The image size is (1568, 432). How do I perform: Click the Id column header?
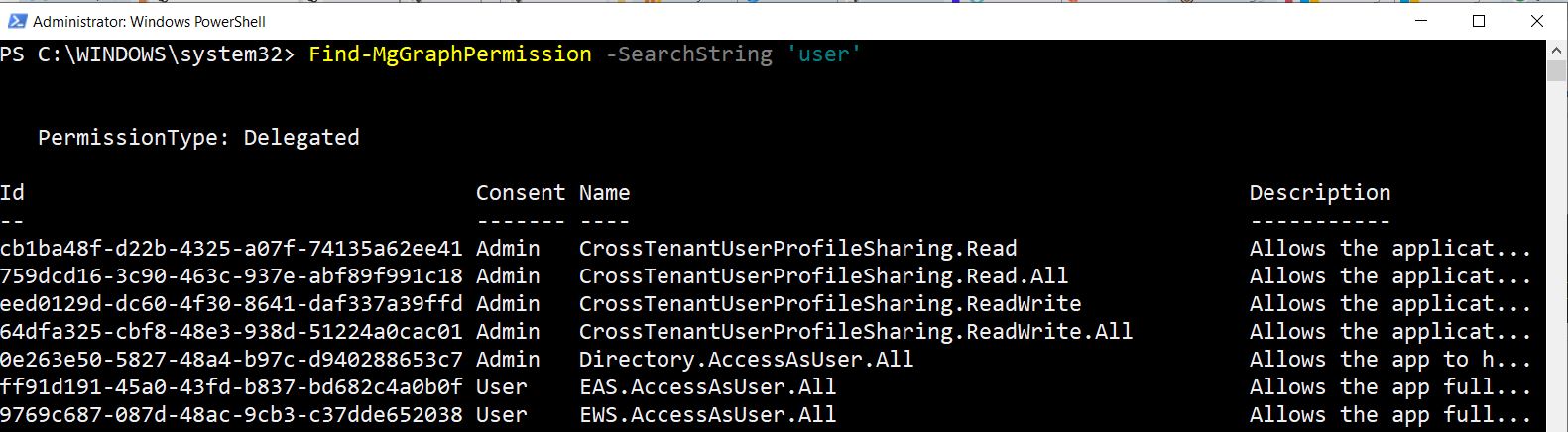pos(12,193)
